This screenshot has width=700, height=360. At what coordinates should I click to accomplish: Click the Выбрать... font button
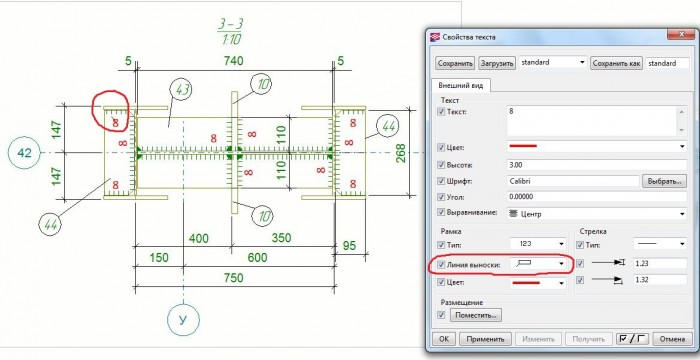coord(664,181)
